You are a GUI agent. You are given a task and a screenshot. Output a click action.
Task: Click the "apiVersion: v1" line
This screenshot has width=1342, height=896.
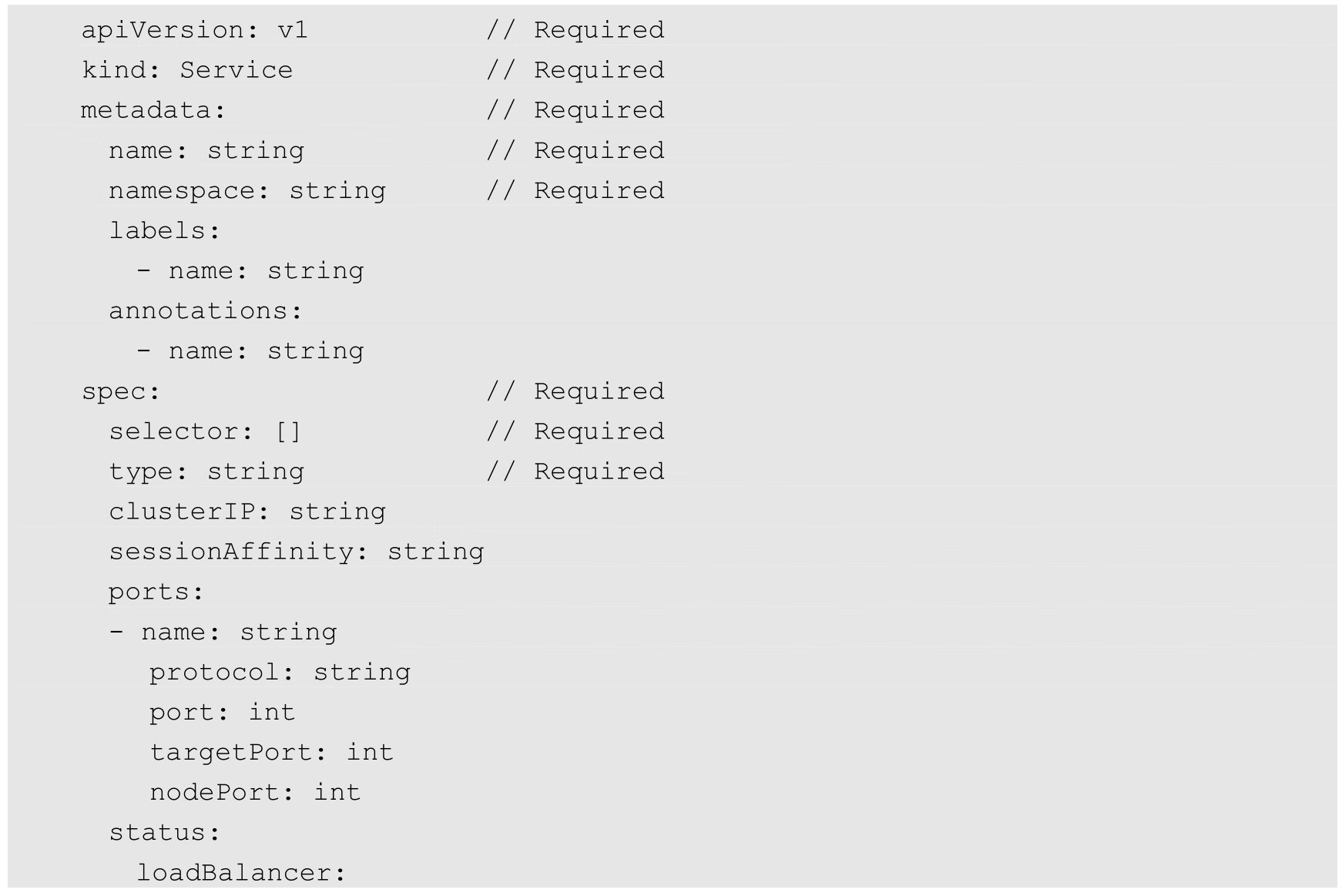pos(194,30)
